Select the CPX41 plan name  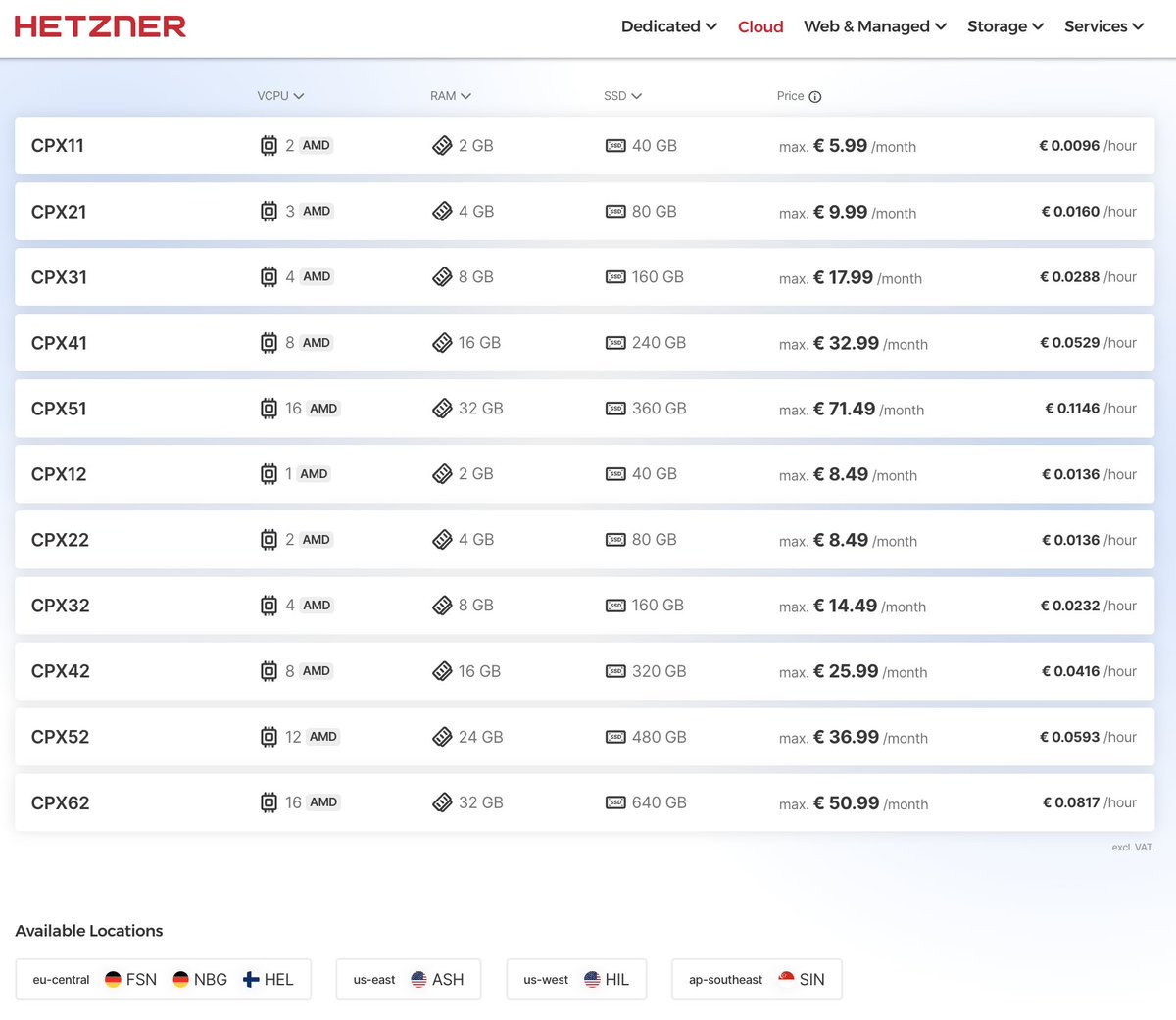pos(59,343)
